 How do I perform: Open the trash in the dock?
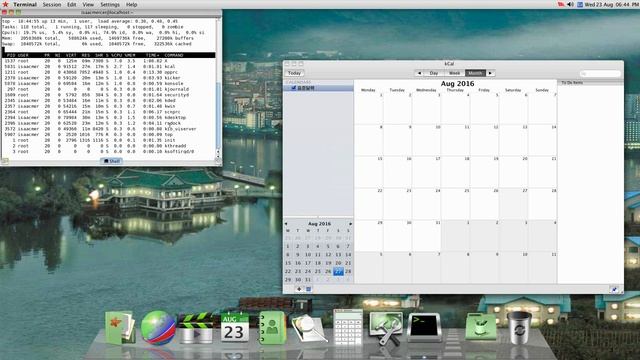click(x=519, y=328)
